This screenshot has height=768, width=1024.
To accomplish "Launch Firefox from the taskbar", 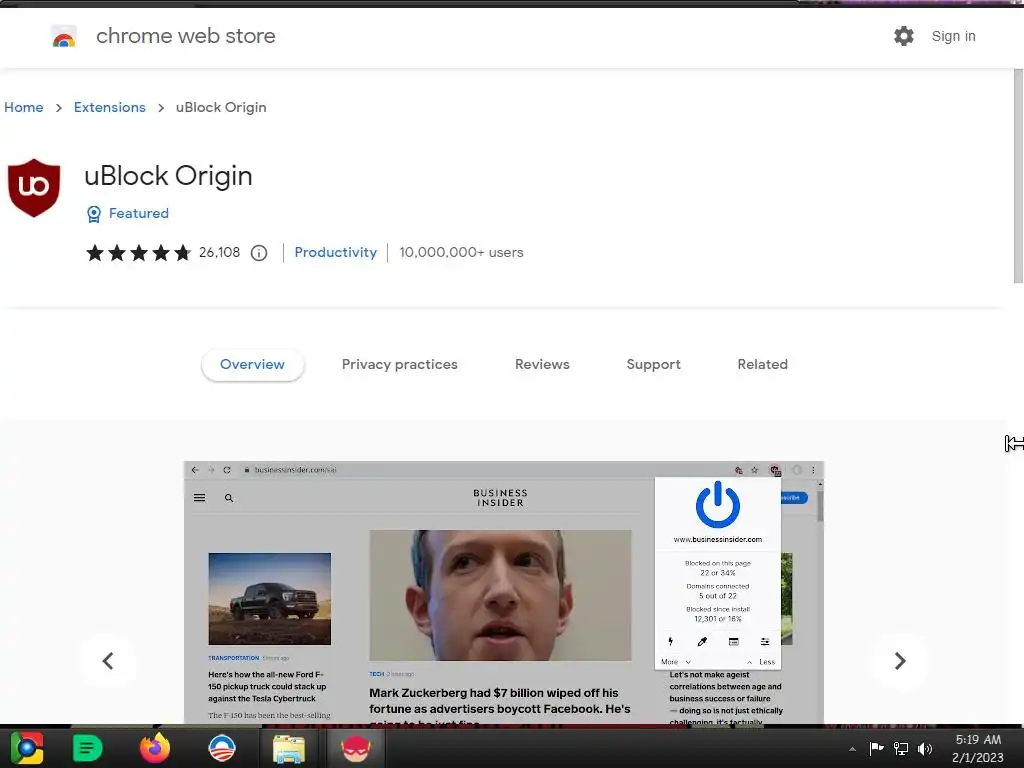I will pyautogui.click(x=155, y=748).
